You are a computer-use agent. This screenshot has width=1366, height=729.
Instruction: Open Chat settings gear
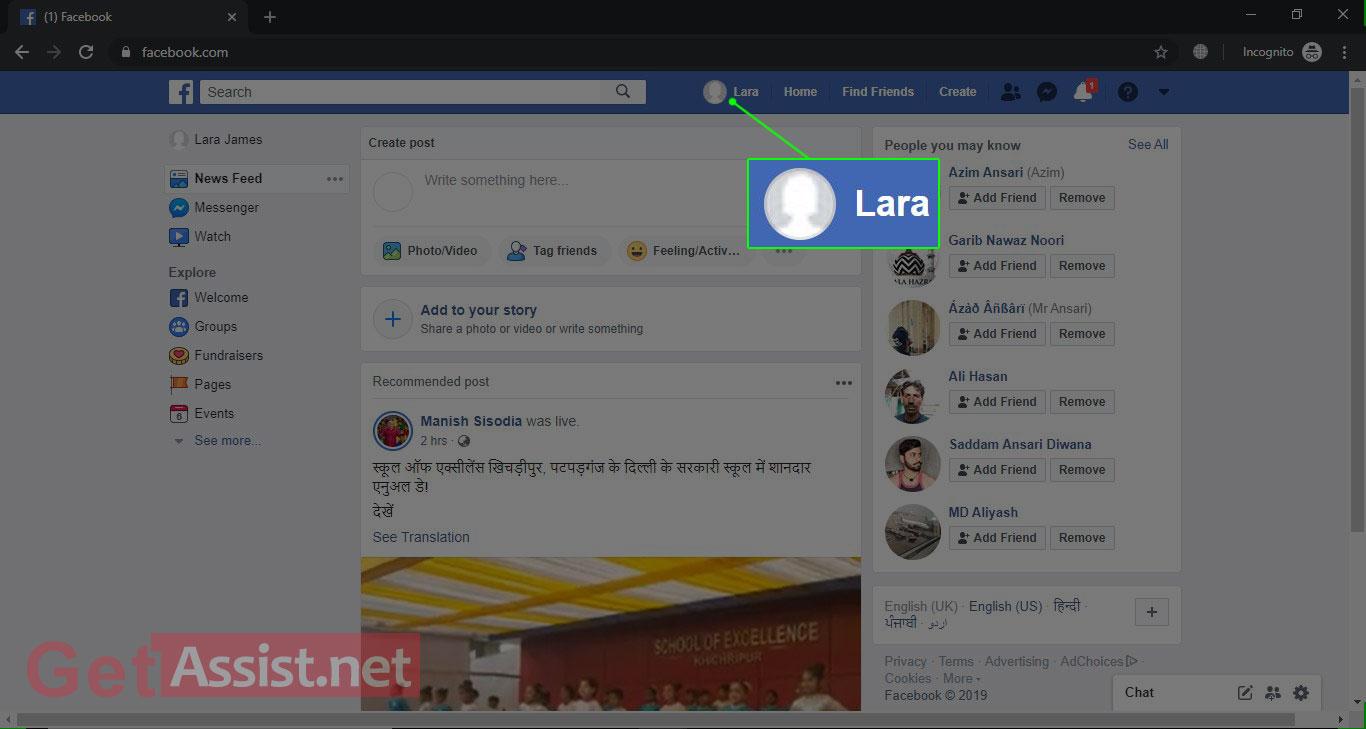(x=1301, y=692)
